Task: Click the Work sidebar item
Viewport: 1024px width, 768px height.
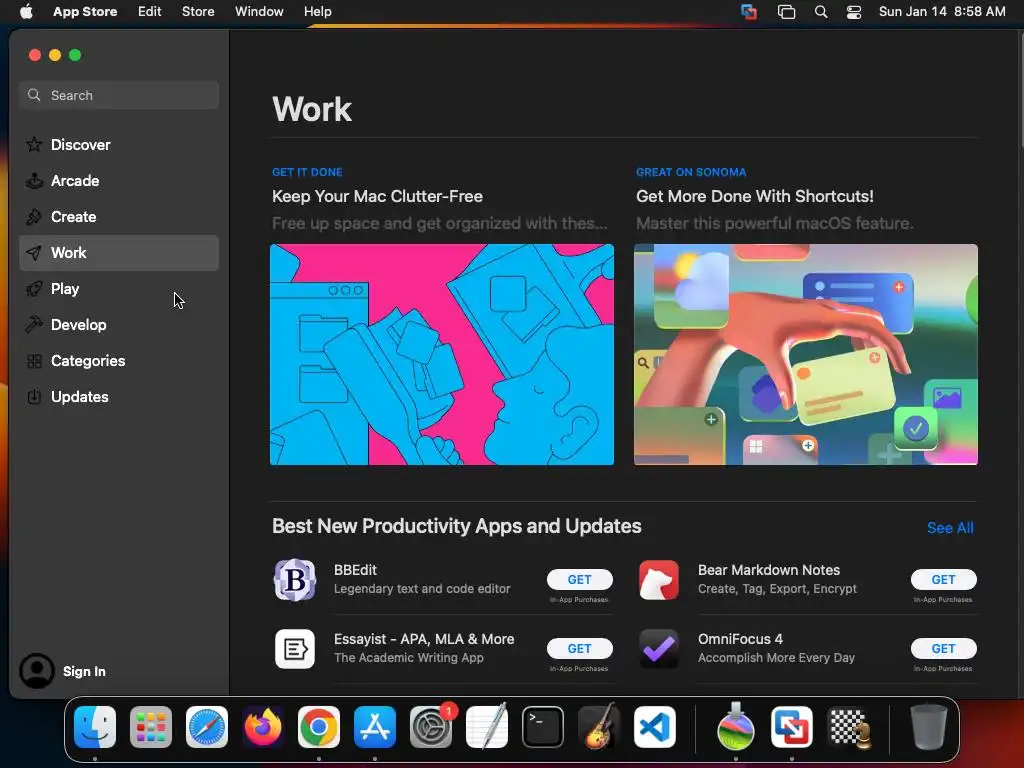Action: (x=118, y=253)
